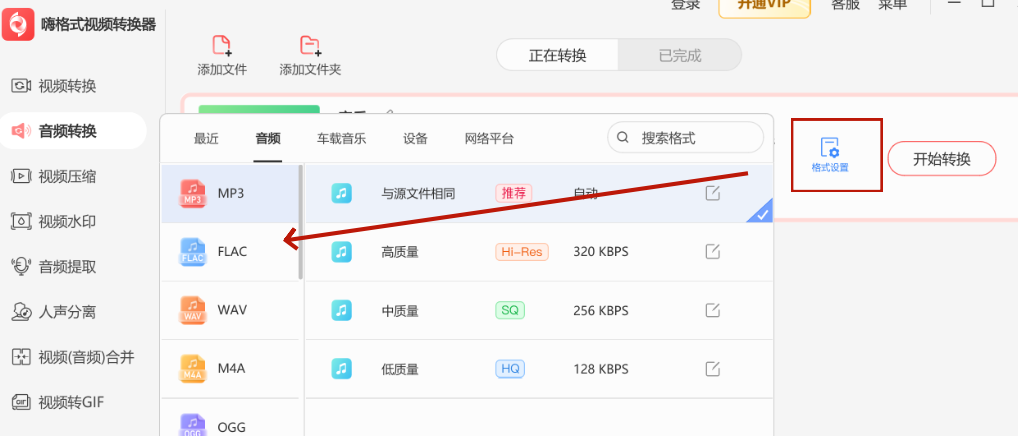Switch to the 最近 tab
This screenshot has height=436, width=1018.
pyautogui.click(x=206, y=138)
